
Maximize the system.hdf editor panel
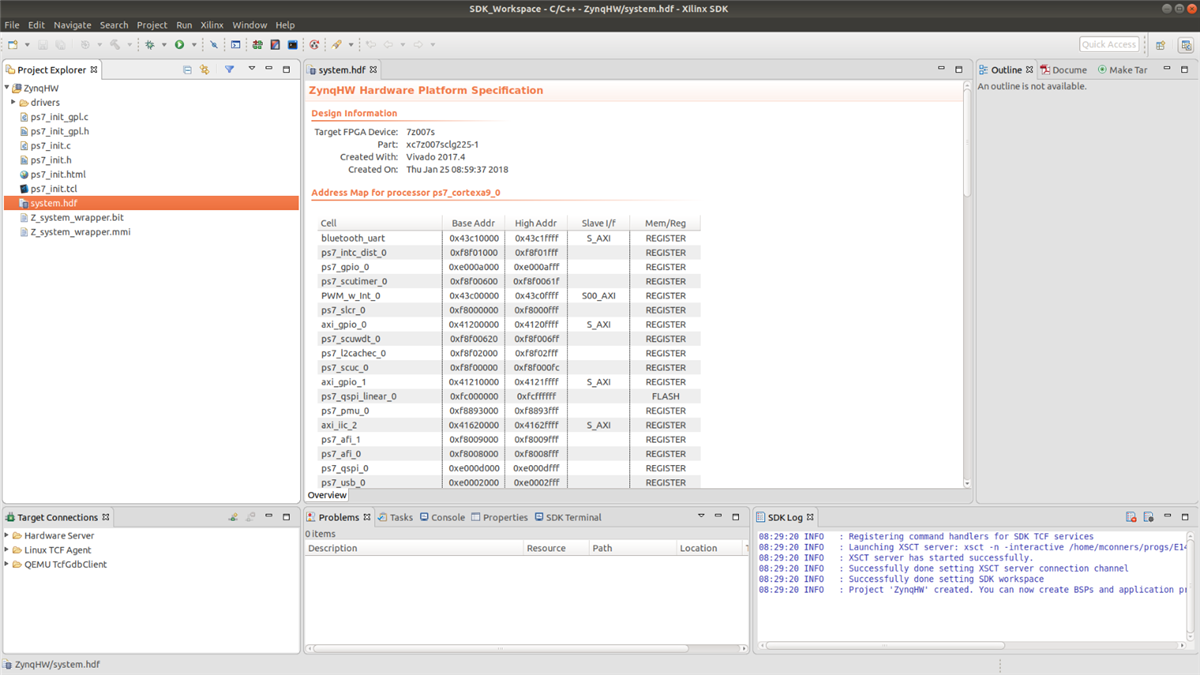(959, 69)
